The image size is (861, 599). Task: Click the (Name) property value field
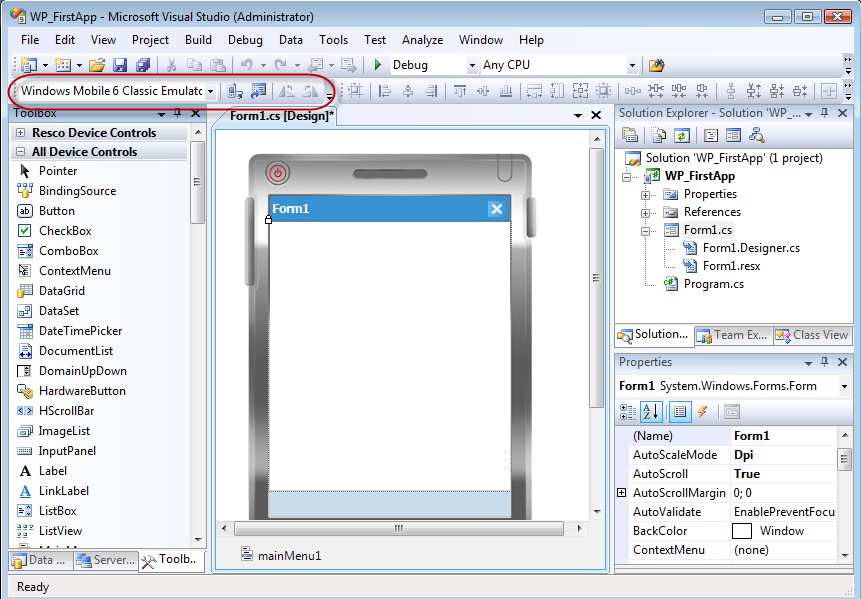click(784, 436)
